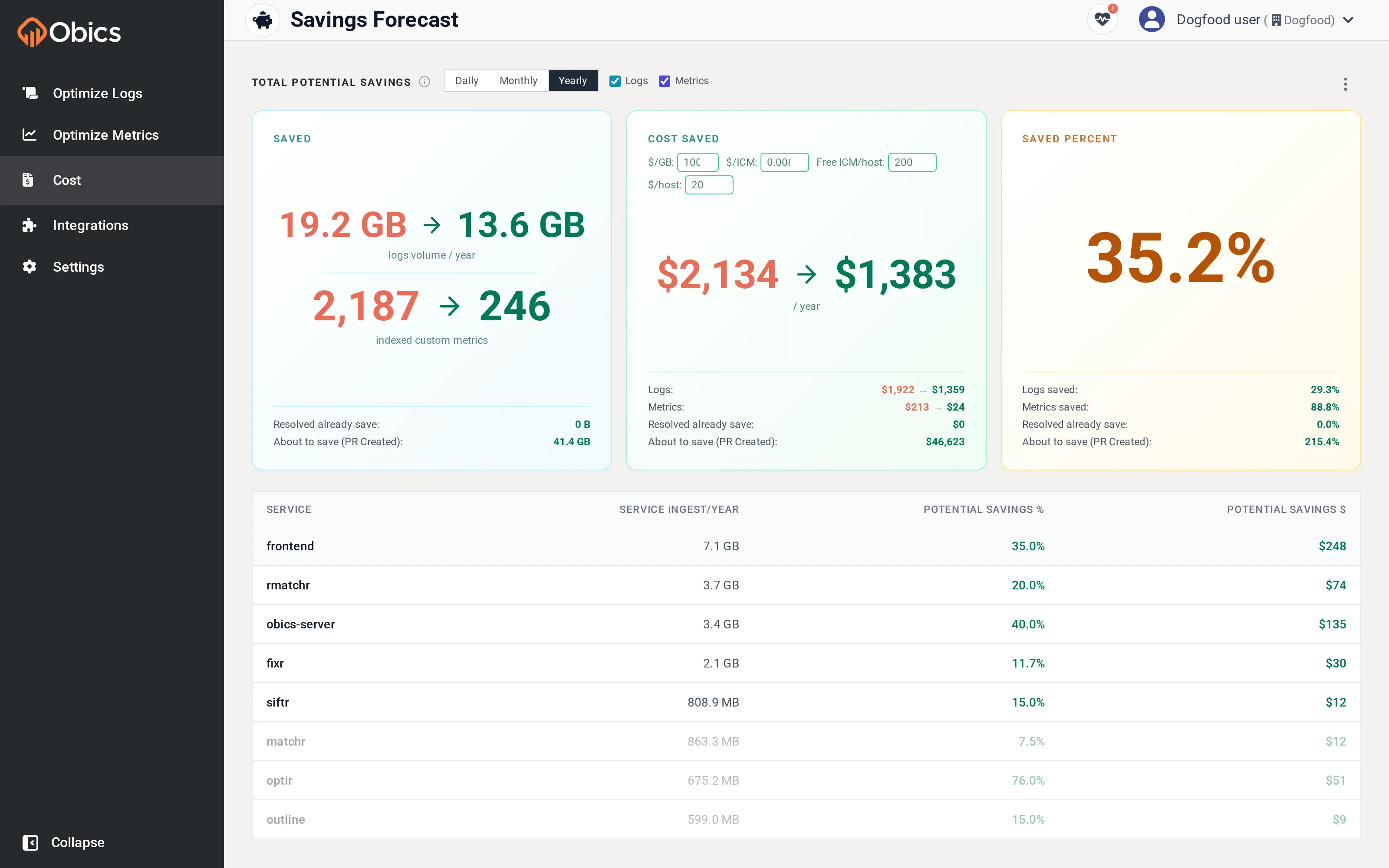This screenshot has width=1389, height=868.
Task: Click the $2,134 yearly cost figure
Action: [x=718, y=274]
